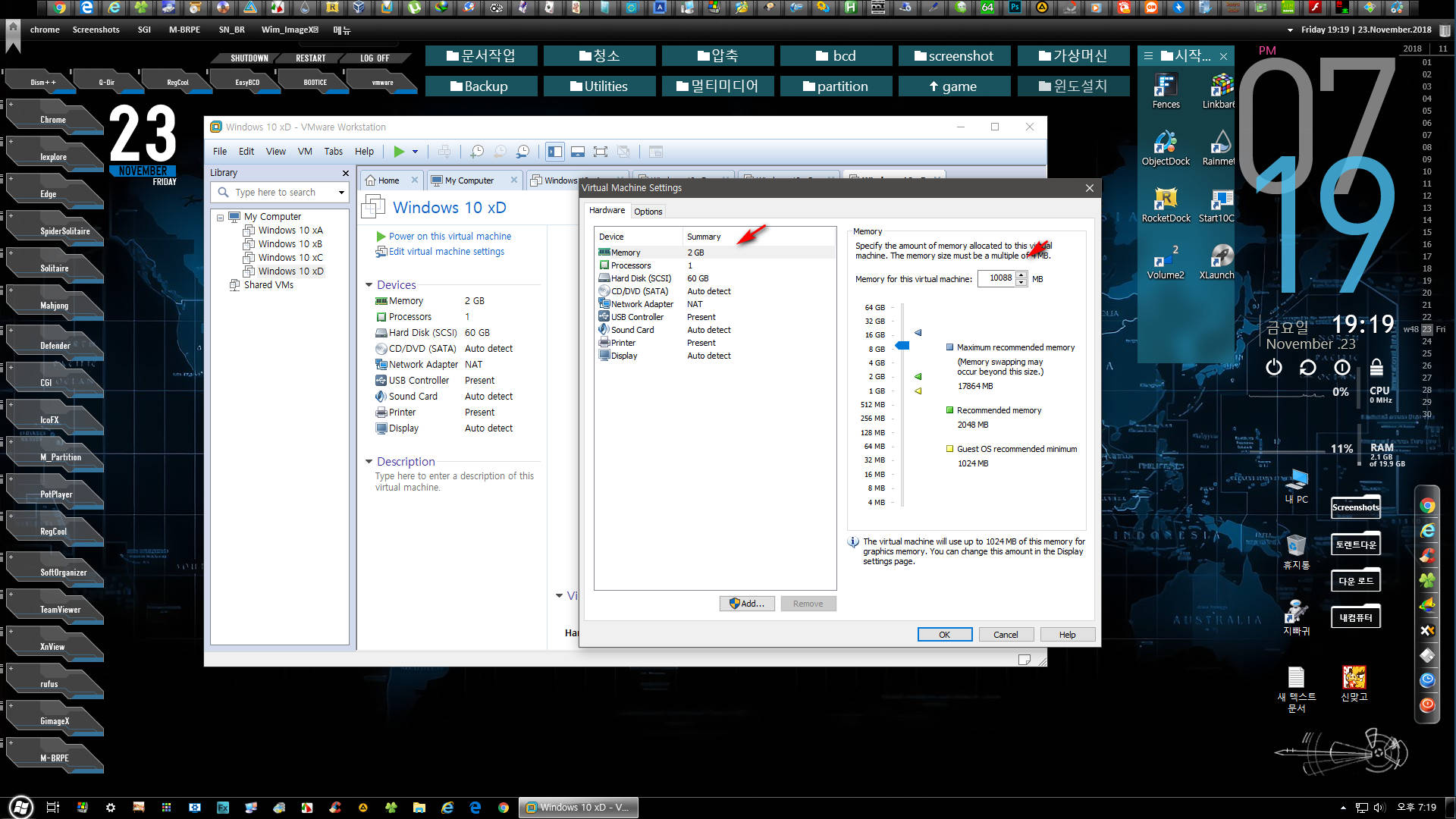1456x819 pixels.
Task: Open the Backup folder button
Action: pos(481,86)
